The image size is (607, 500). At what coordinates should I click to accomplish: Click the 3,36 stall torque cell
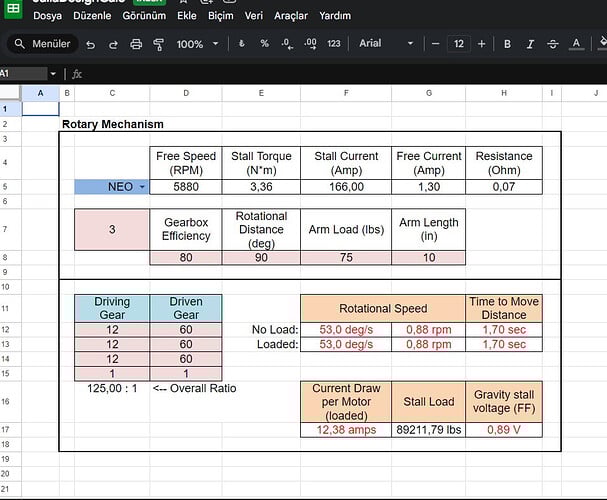(x=261, y=187)
